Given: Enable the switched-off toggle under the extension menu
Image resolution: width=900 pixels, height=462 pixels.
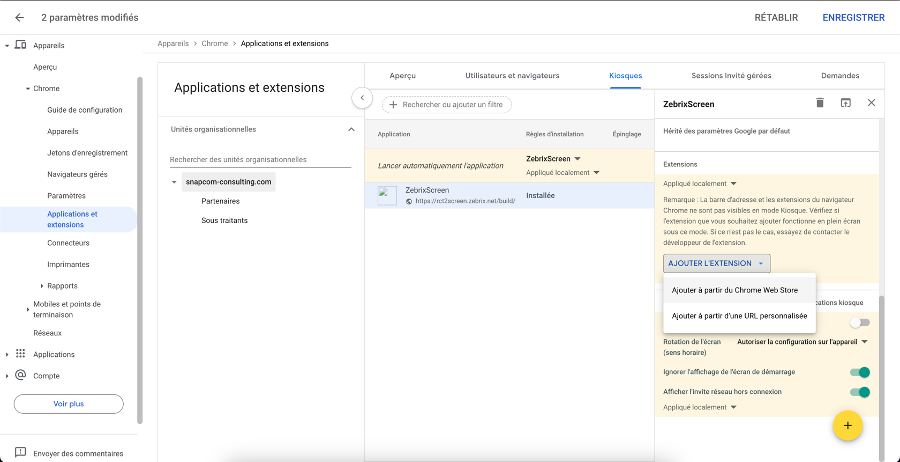Looking at the screenshot, I should 858,323.
